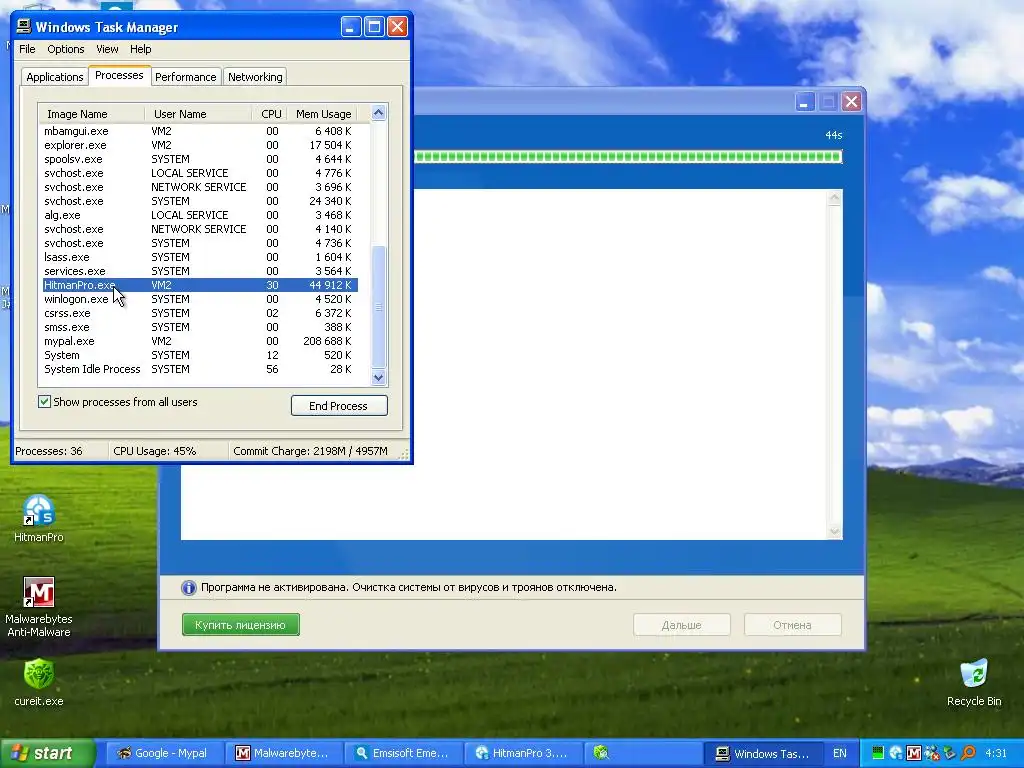Image resolution: width=1024 pixels, height=768 pixels.
Task: Click the Windows Task Manager taskbar button
Action: [x=762, y=753]
